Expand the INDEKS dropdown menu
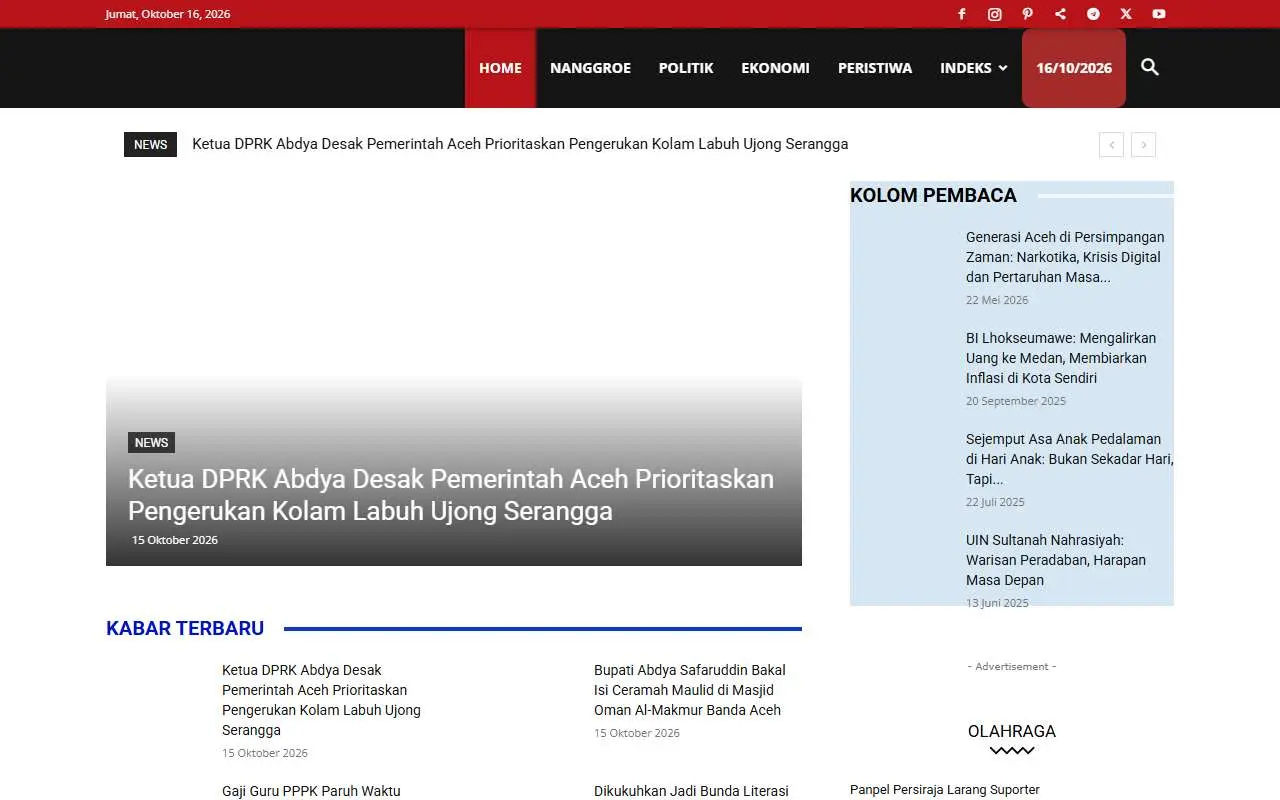 click(973, 68)
